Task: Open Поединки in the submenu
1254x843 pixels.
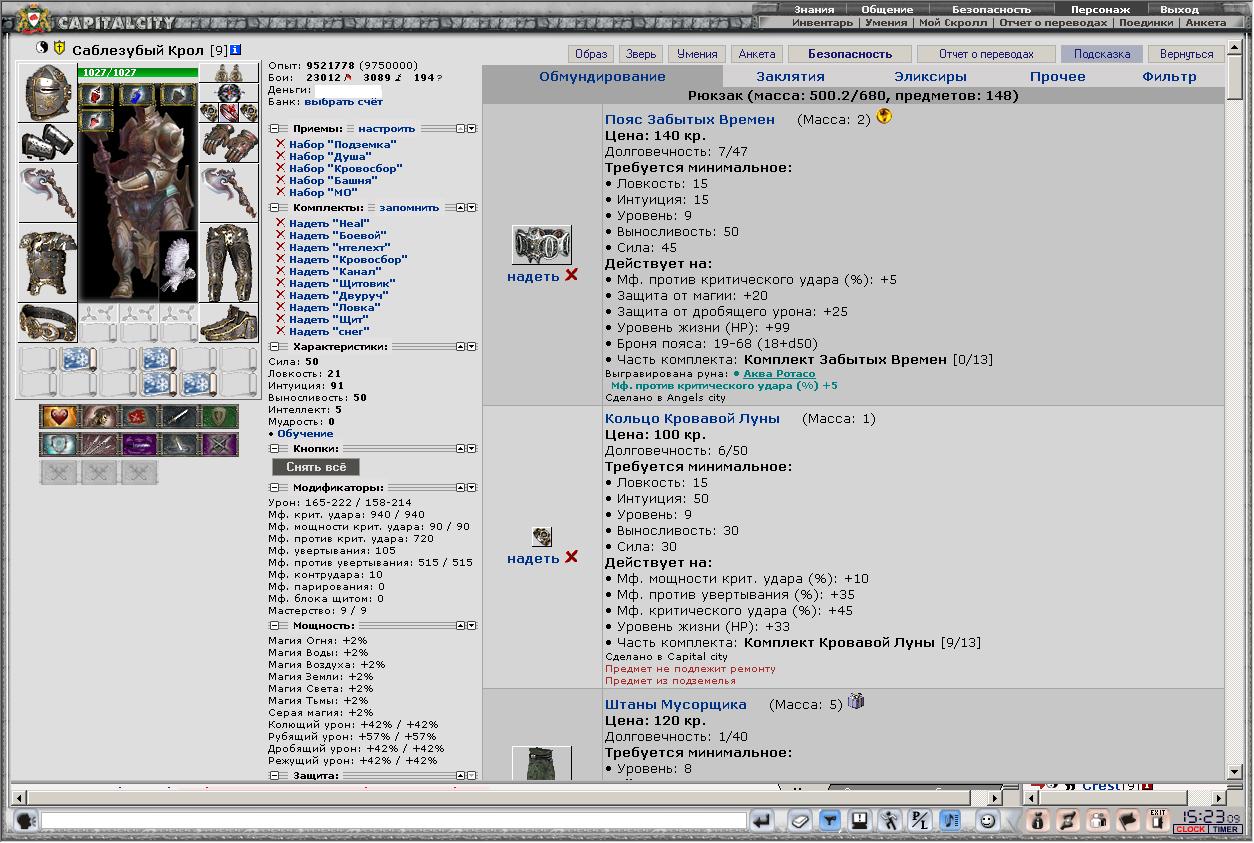Action: [x=1146, y=22]
